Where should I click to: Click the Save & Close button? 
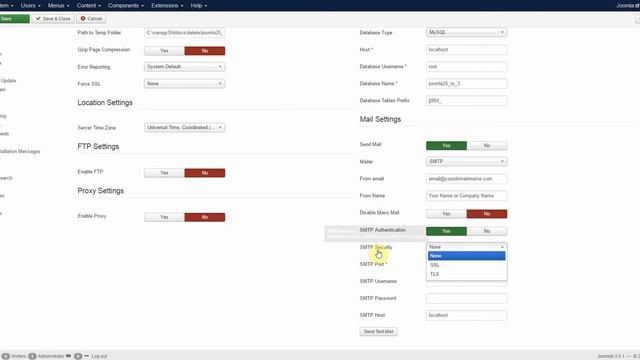pos(53,19)
